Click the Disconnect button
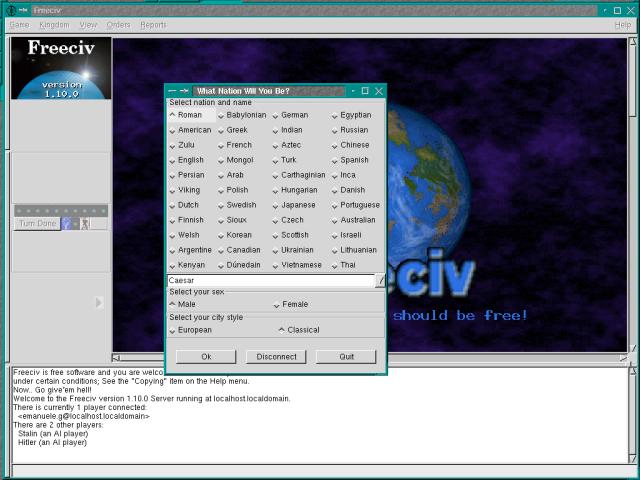 (276, 357)
